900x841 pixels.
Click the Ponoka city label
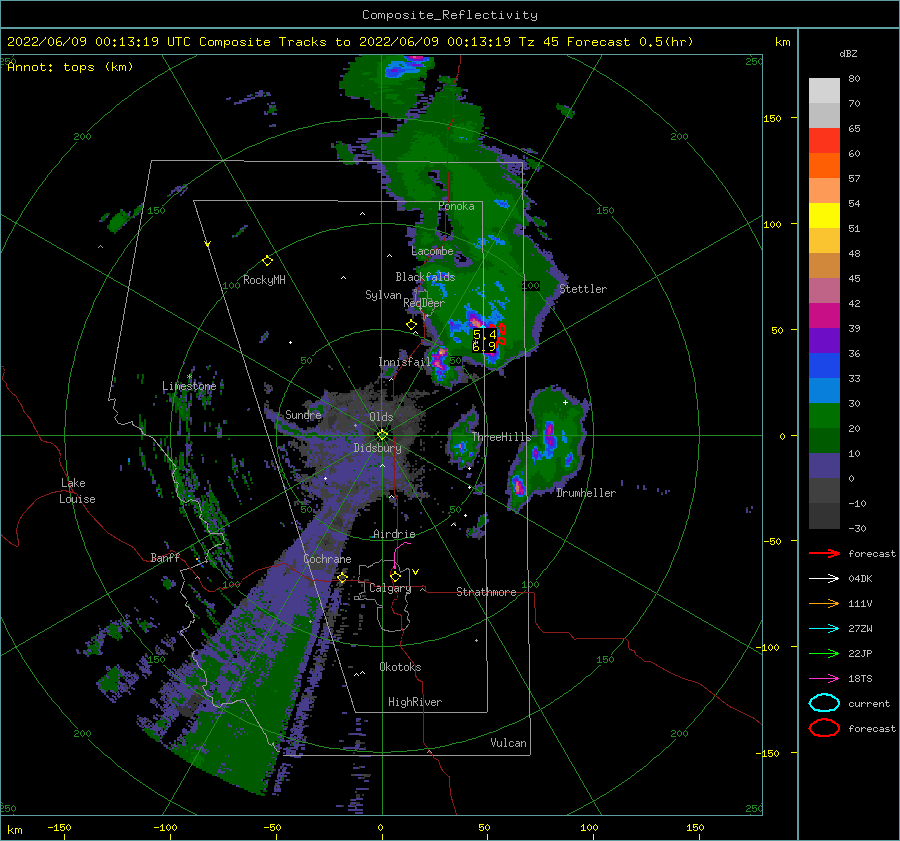click(x=456, y=206)
